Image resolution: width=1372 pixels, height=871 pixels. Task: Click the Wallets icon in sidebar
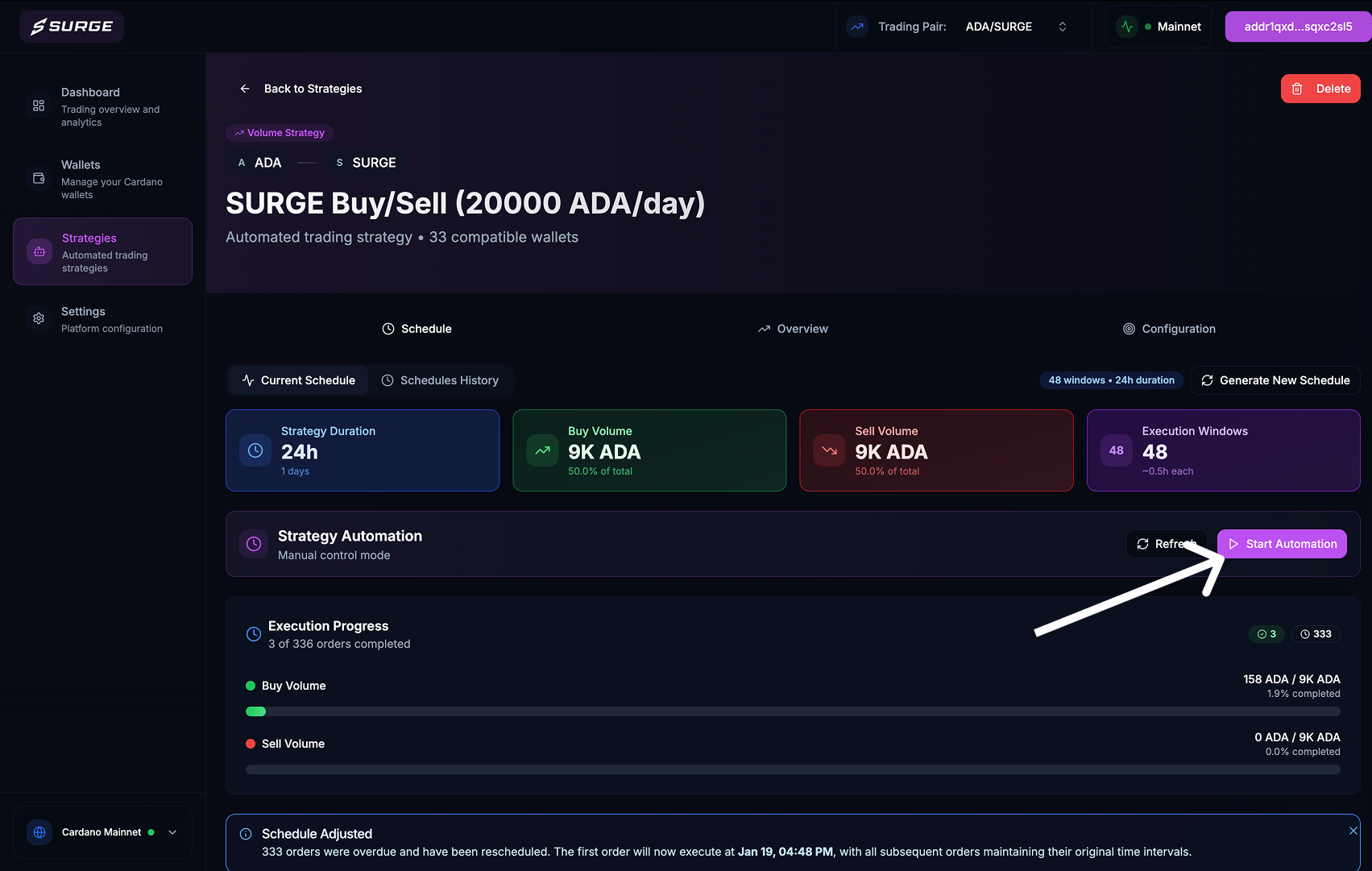coord(39,178)
